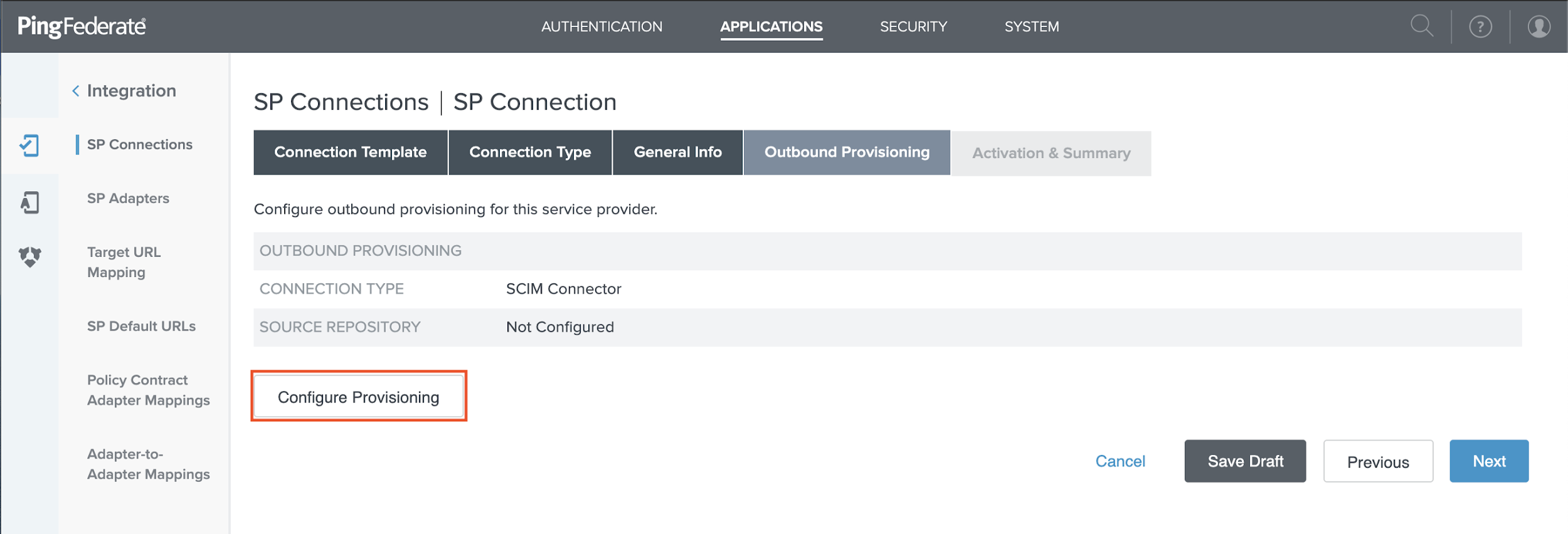
Task: Click the third sidebar rail icon
Action: (x=29, y=256)
